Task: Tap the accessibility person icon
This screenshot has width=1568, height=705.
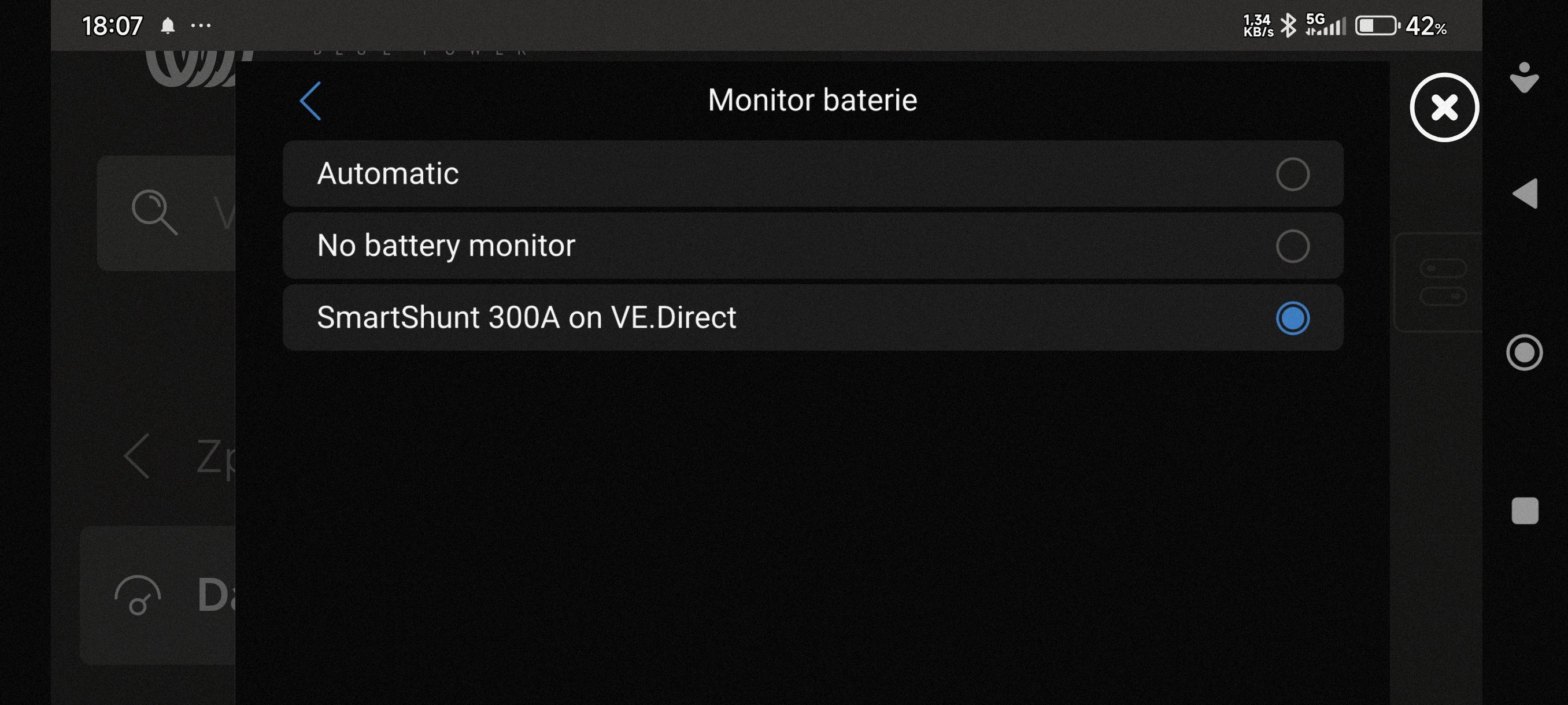Action: click(x=1524, y=78)
